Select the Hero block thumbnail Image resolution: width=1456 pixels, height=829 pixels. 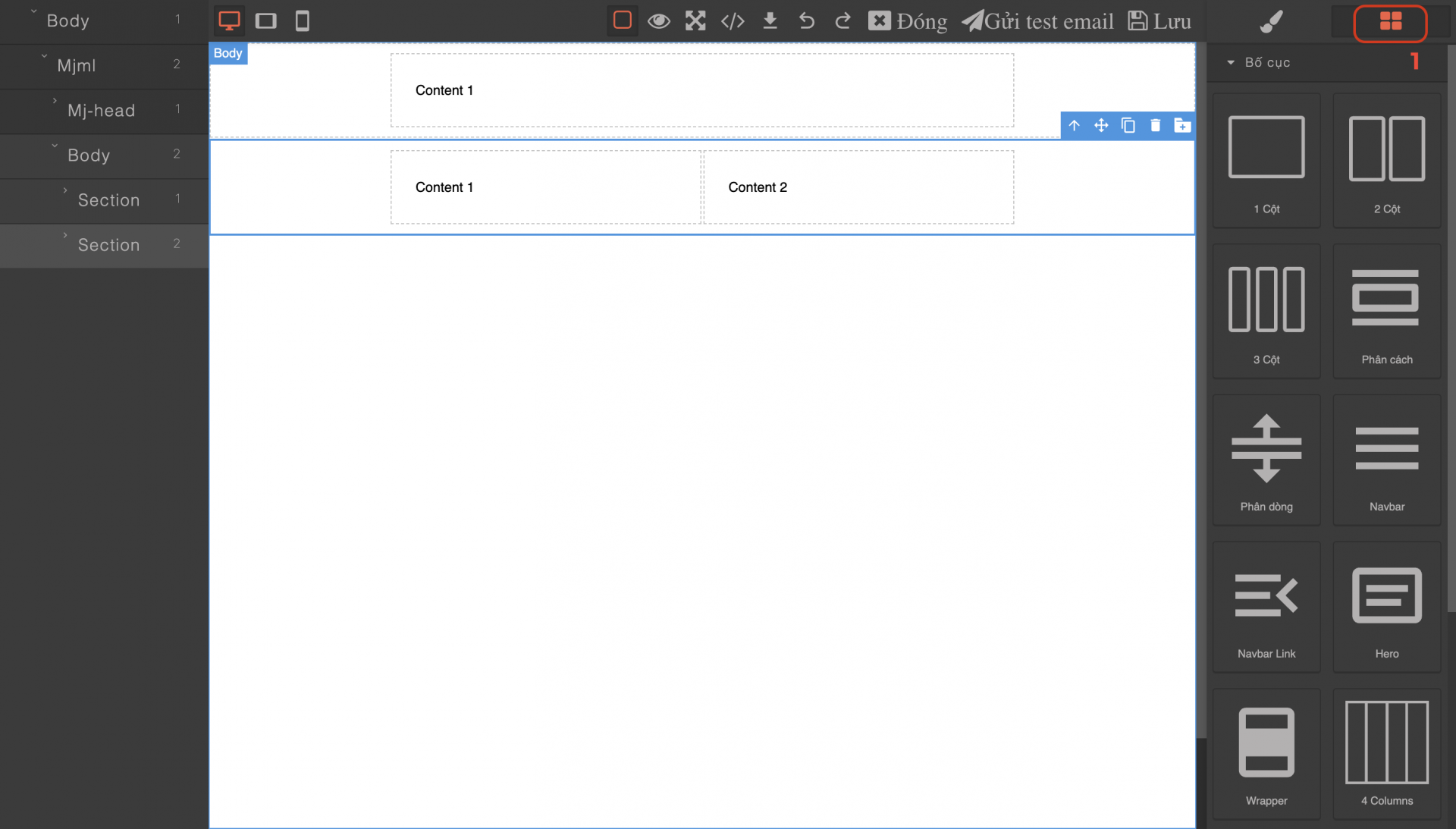[x=1386, y=607]
